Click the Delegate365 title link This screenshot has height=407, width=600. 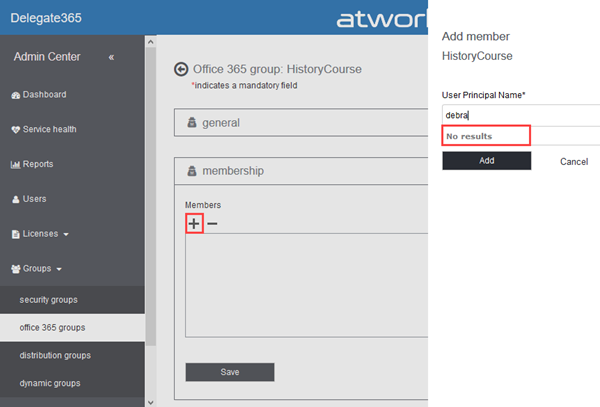(46, 18)
